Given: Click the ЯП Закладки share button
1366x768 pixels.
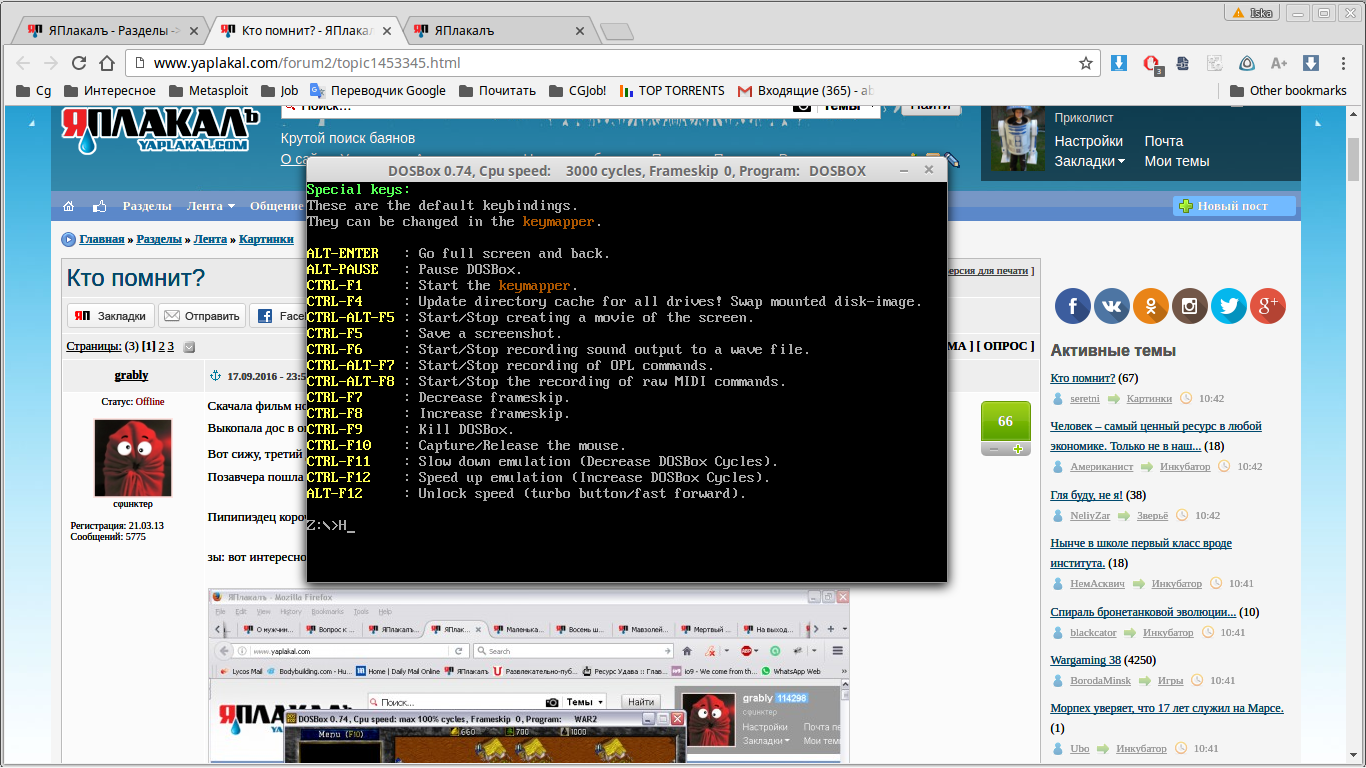Looking at the screenshot, I should click(x=111, y=316).
